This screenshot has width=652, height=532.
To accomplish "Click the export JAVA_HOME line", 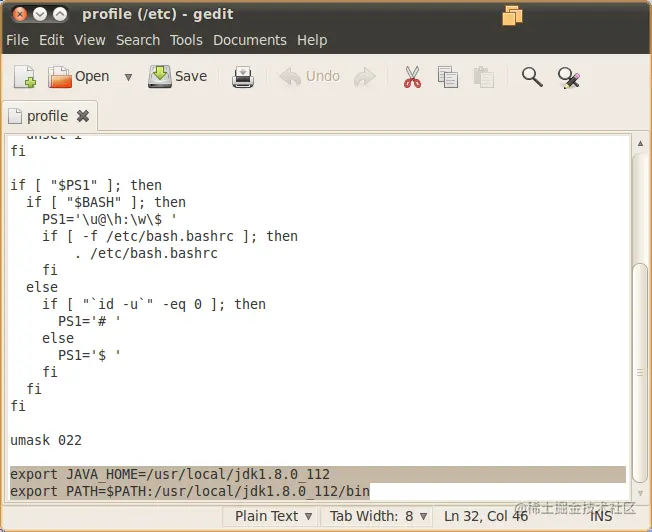I will click(170, 474).
